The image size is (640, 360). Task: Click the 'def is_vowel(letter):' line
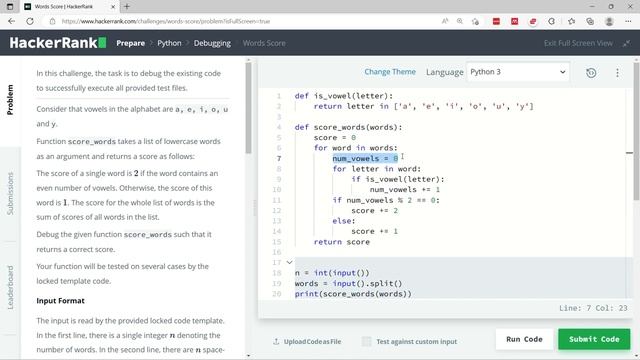(x=344, y=96)
